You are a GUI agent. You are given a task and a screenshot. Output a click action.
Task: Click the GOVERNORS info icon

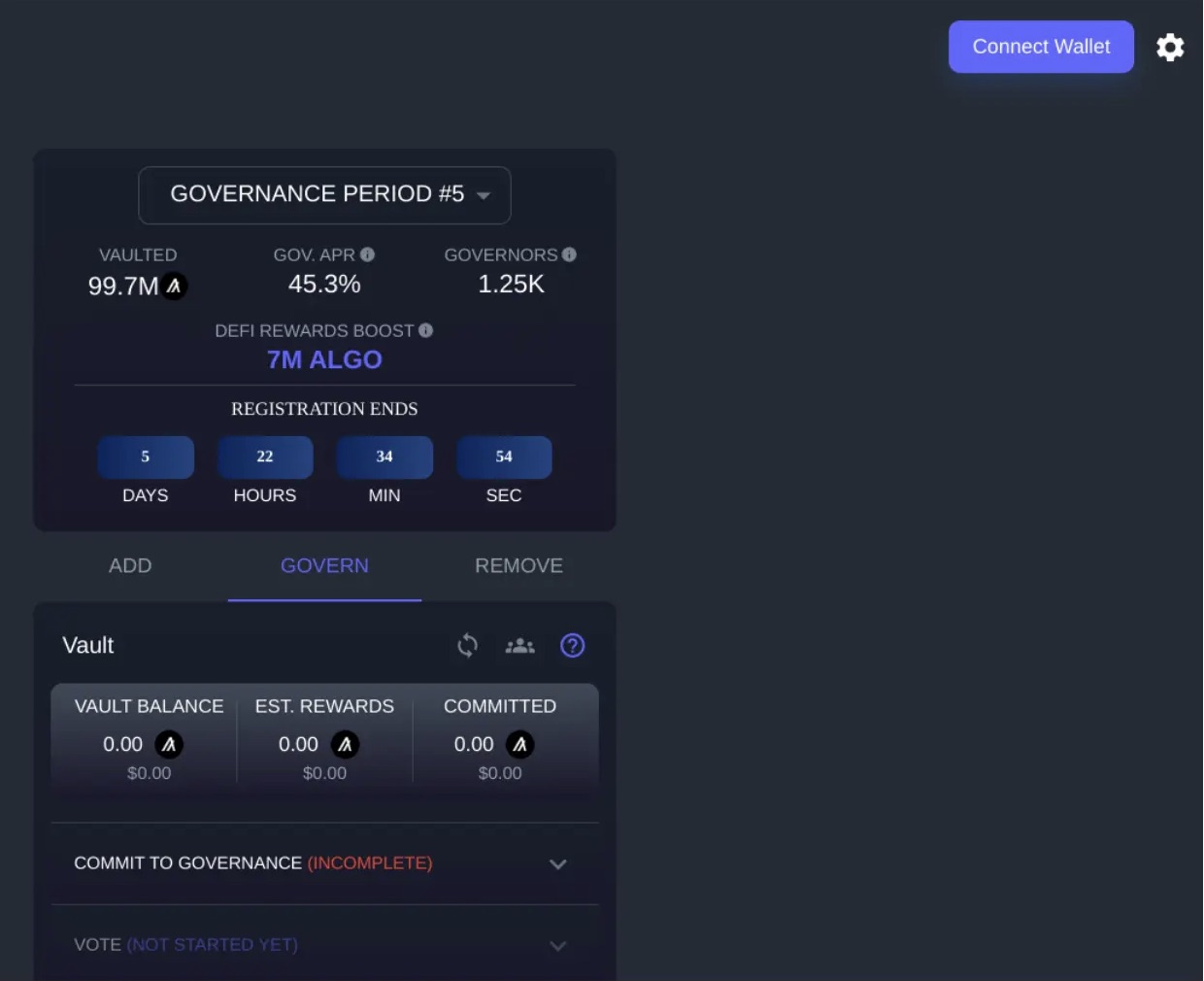click(569, 254)
